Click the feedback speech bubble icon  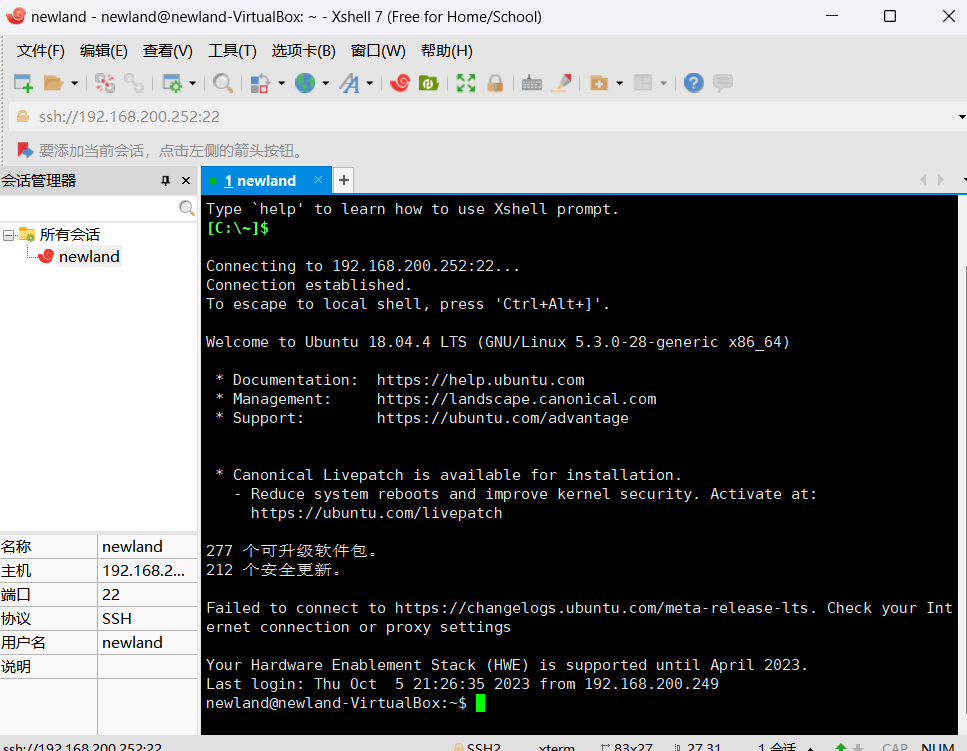point(723,83)
